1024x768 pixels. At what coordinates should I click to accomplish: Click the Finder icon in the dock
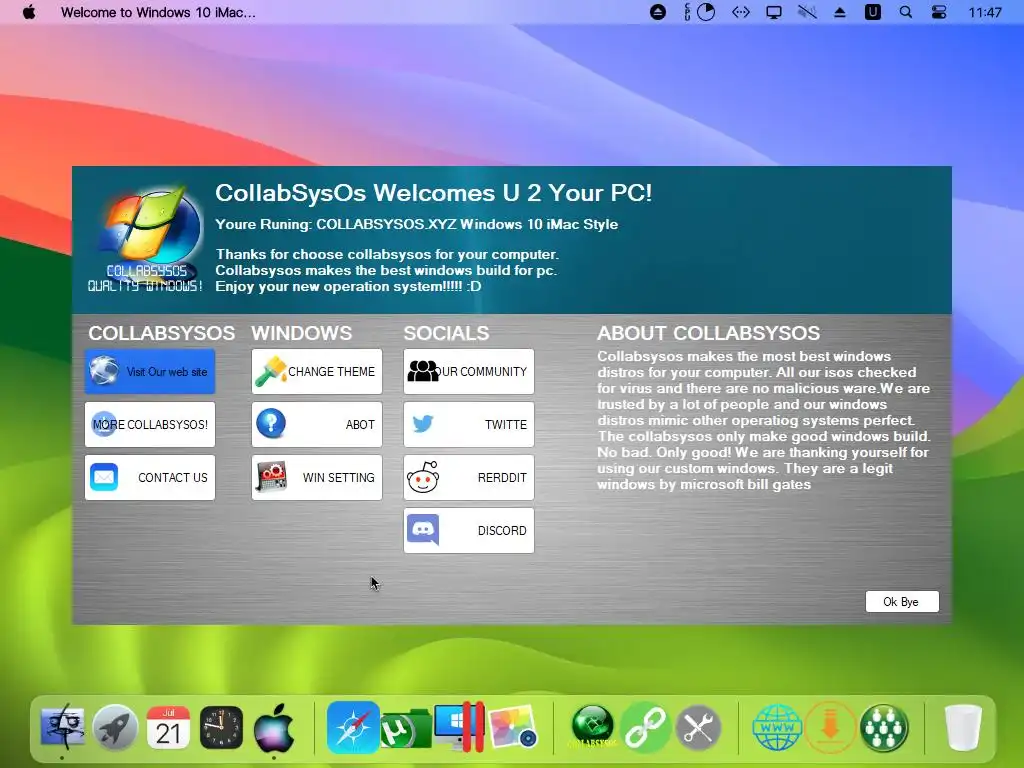coord(62,727)
